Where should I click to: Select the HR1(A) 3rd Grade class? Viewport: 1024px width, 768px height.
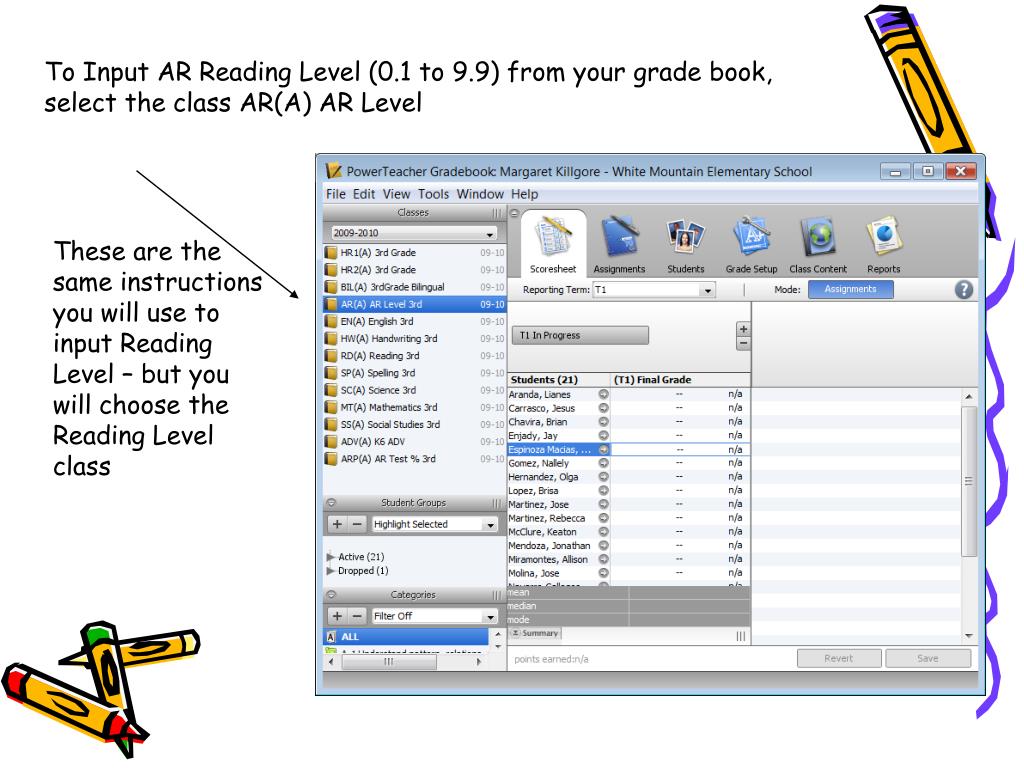415,253
